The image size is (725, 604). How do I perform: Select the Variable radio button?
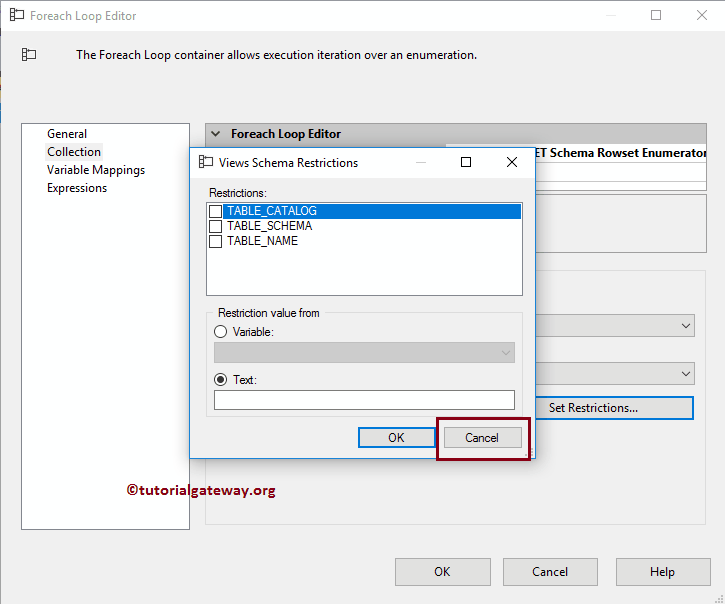tap(221, 332)
